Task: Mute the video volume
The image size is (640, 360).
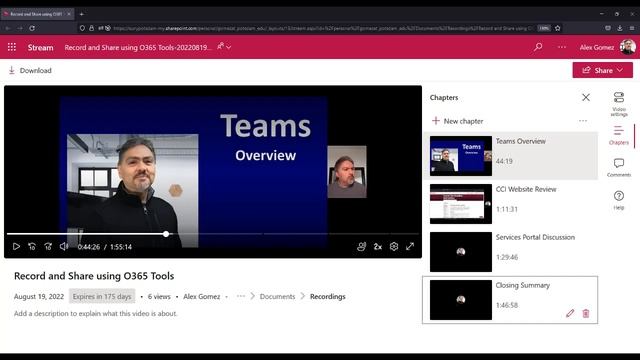Action: pyautogui.click(x=64, y=247)
